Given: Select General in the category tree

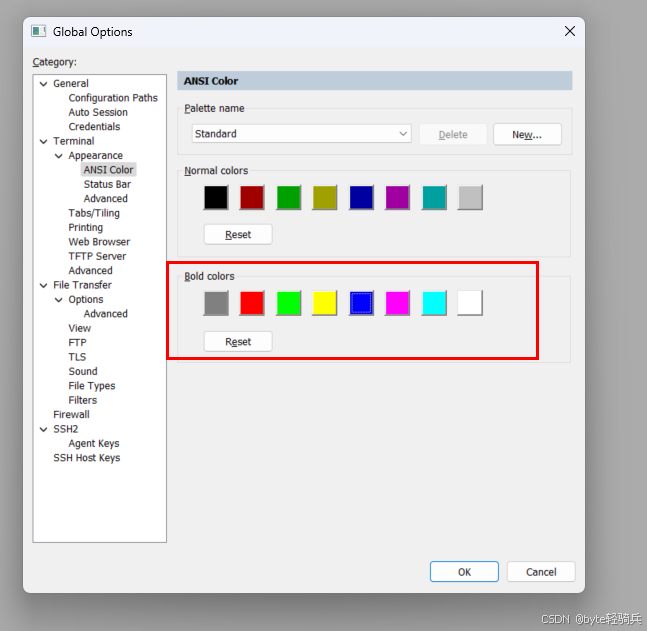Looking at the screenshot, I should tap(71, 83).
